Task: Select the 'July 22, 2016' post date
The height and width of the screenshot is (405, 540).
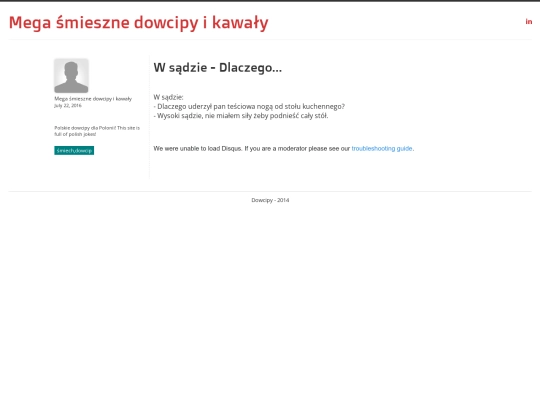Action: (68, 105)
